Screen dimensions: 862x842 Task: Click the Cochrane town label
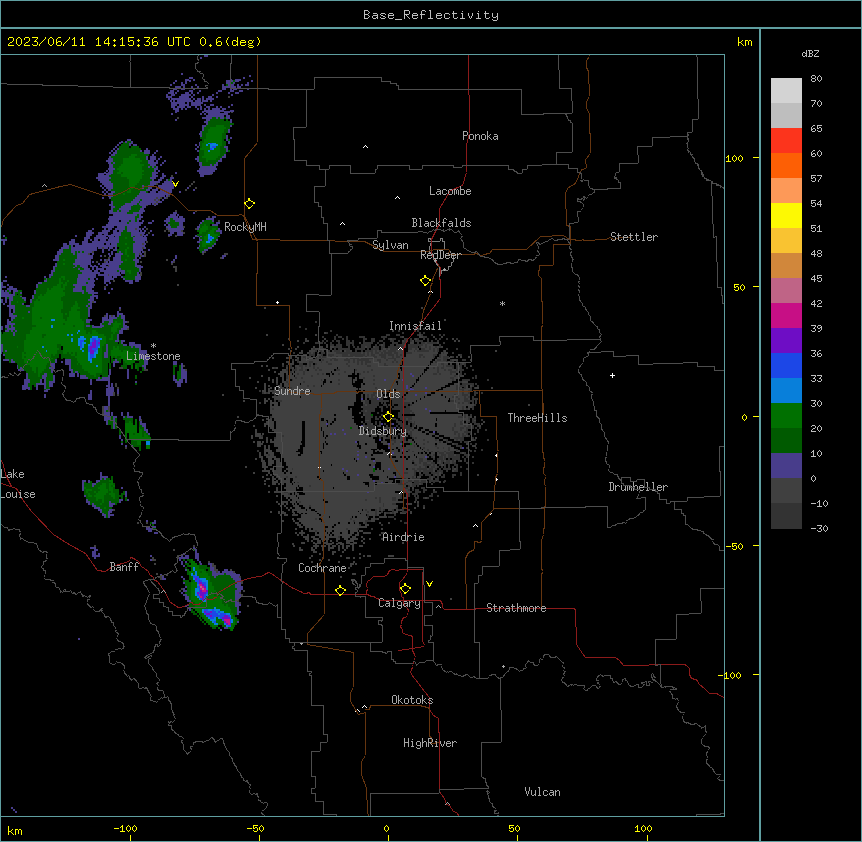coord(322,568)
